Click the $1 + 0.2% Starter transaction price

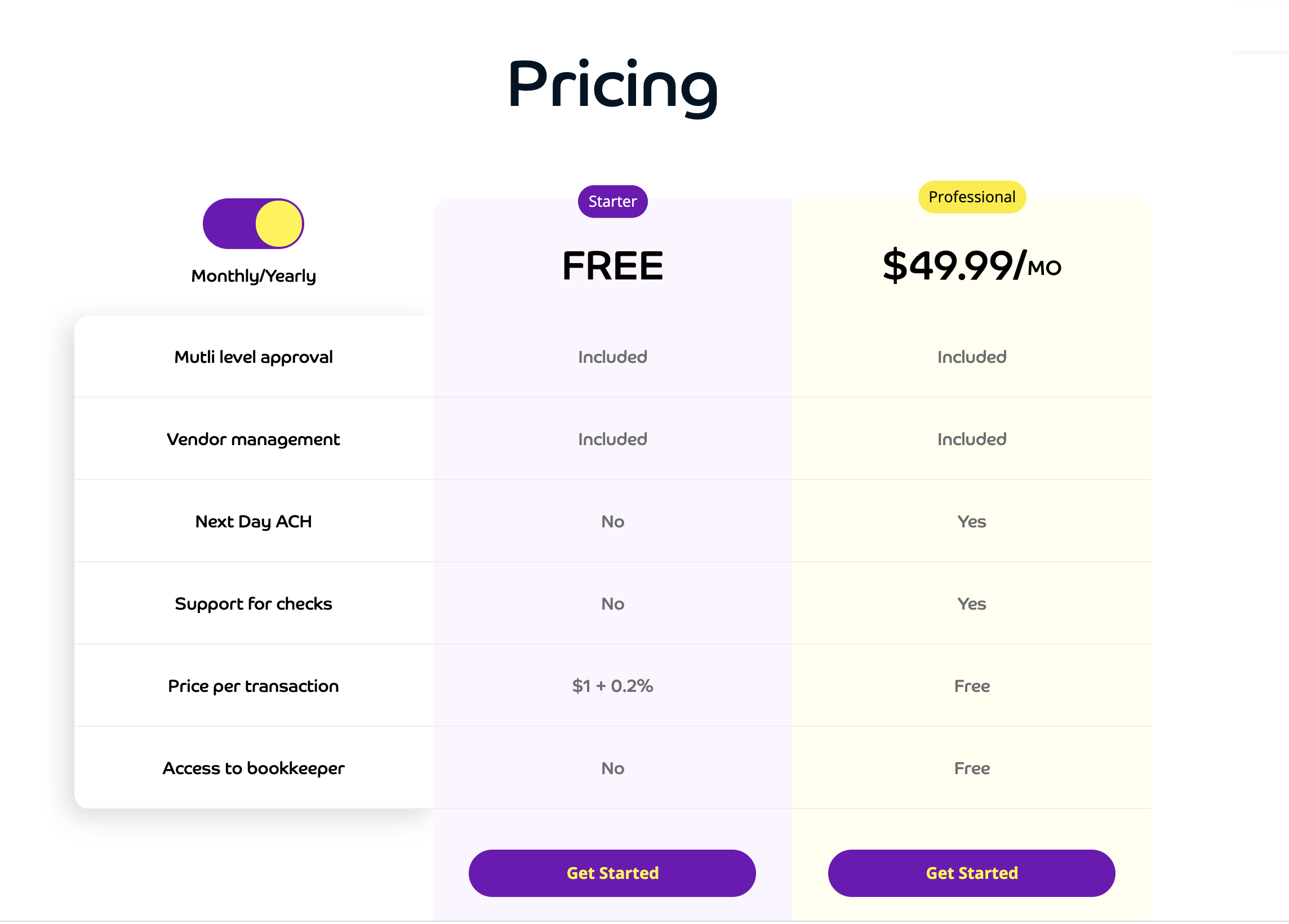(x=612, y=686)
